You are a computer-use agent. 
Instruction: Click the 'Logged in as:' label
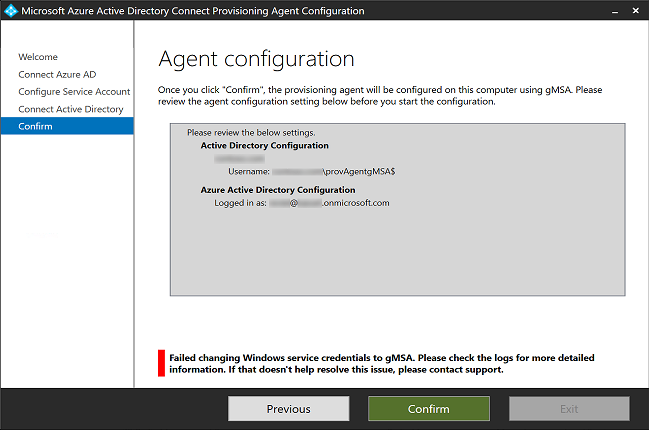tap(240, 203)
